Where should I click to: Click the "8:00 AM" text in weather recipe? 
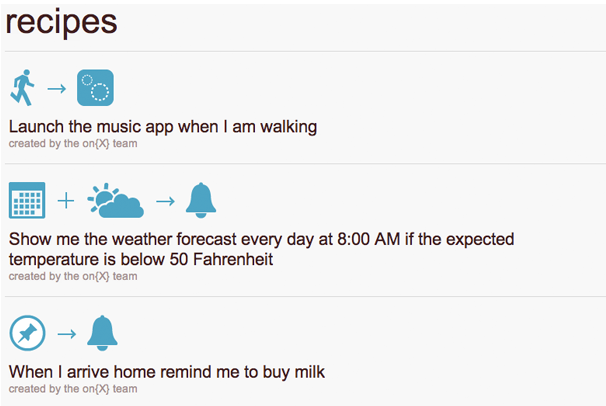368,239
